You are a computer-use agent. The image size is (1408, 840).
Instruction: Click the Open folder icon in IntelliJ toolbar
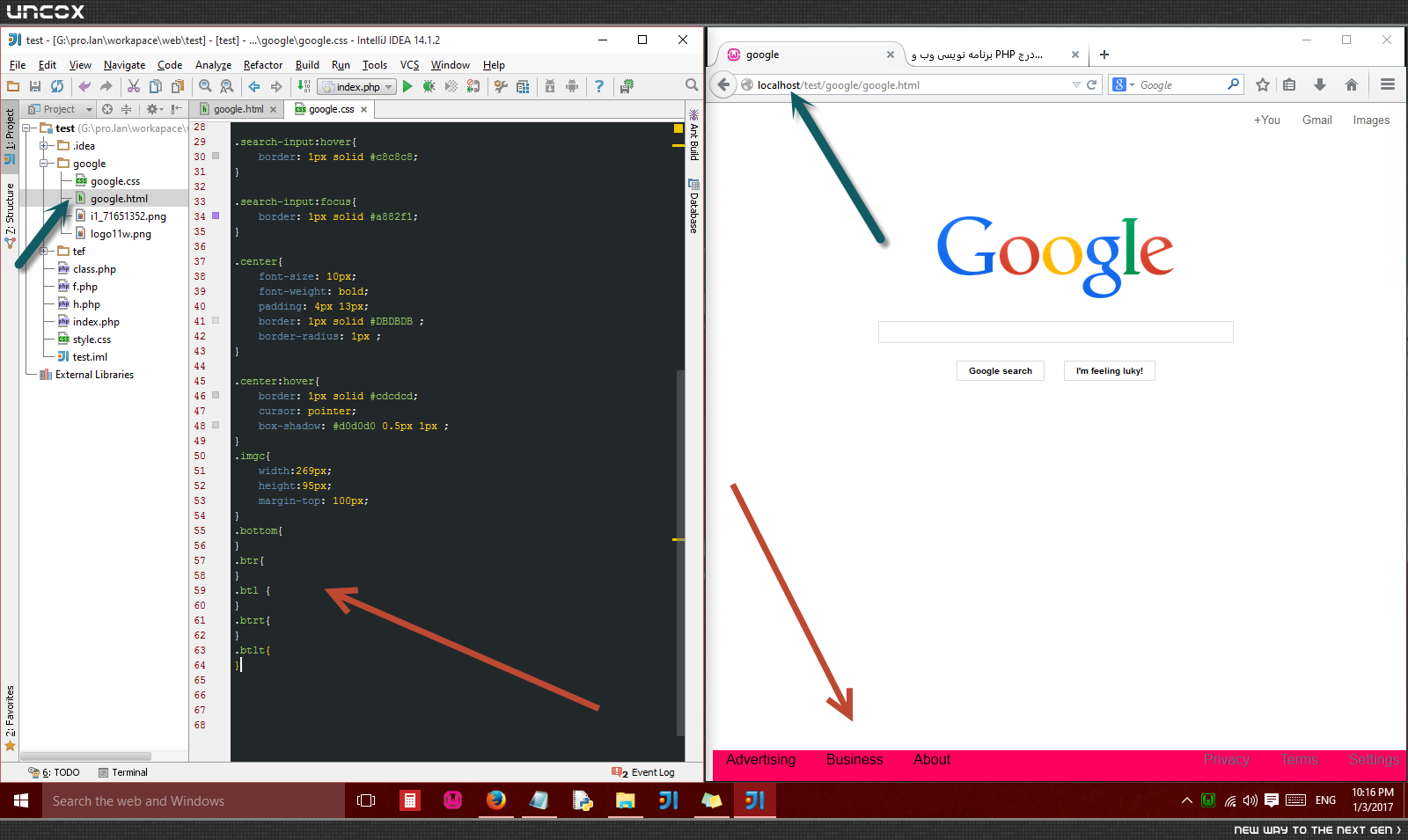pos(13,86)
